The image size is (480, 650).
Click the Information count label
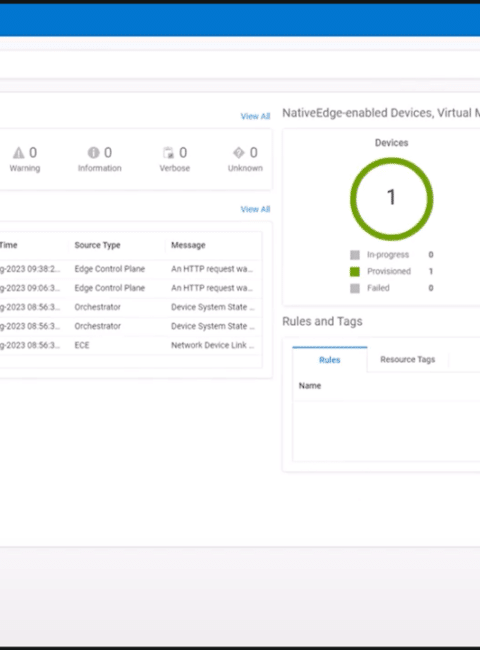pyautogui.click(x=99, y=168)
